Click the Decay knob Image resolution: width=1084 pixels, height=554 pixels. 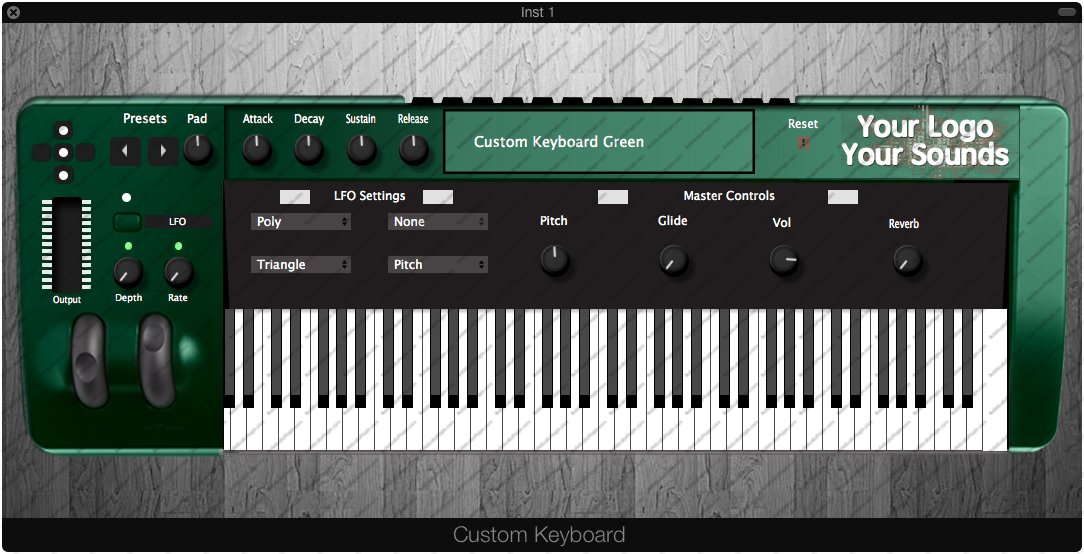[309, 149]
